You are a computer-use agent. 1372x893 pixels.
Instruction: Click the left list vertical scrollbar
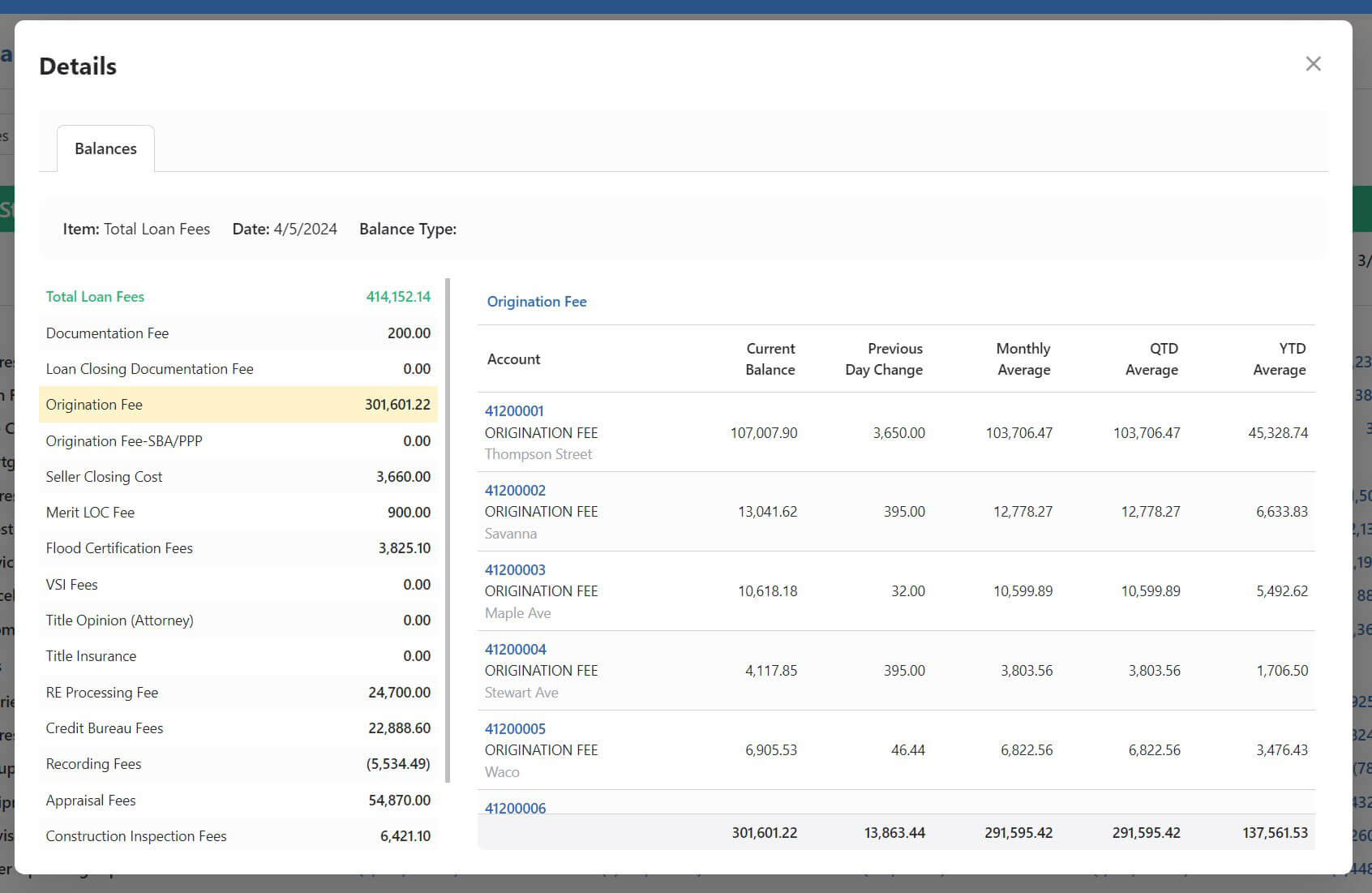tap(448, 531)
